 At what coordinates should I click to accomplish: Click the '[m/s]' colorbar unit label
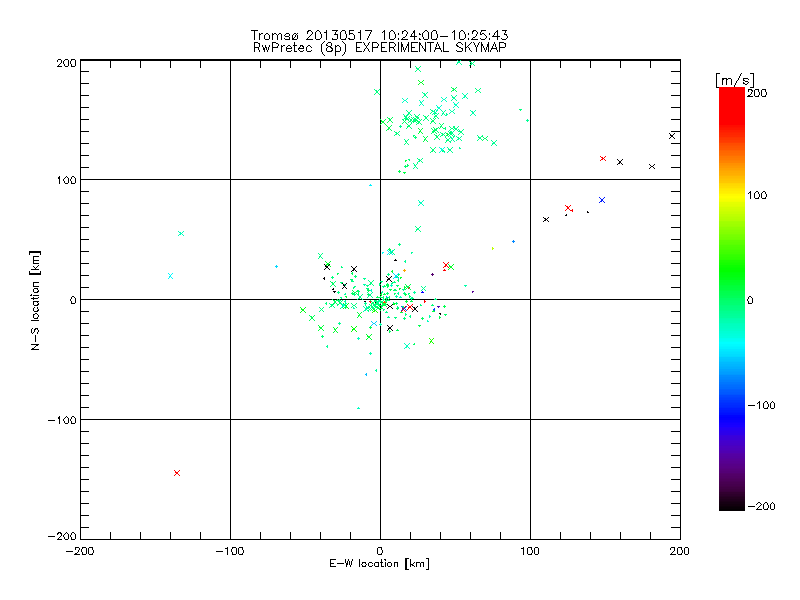735,81
